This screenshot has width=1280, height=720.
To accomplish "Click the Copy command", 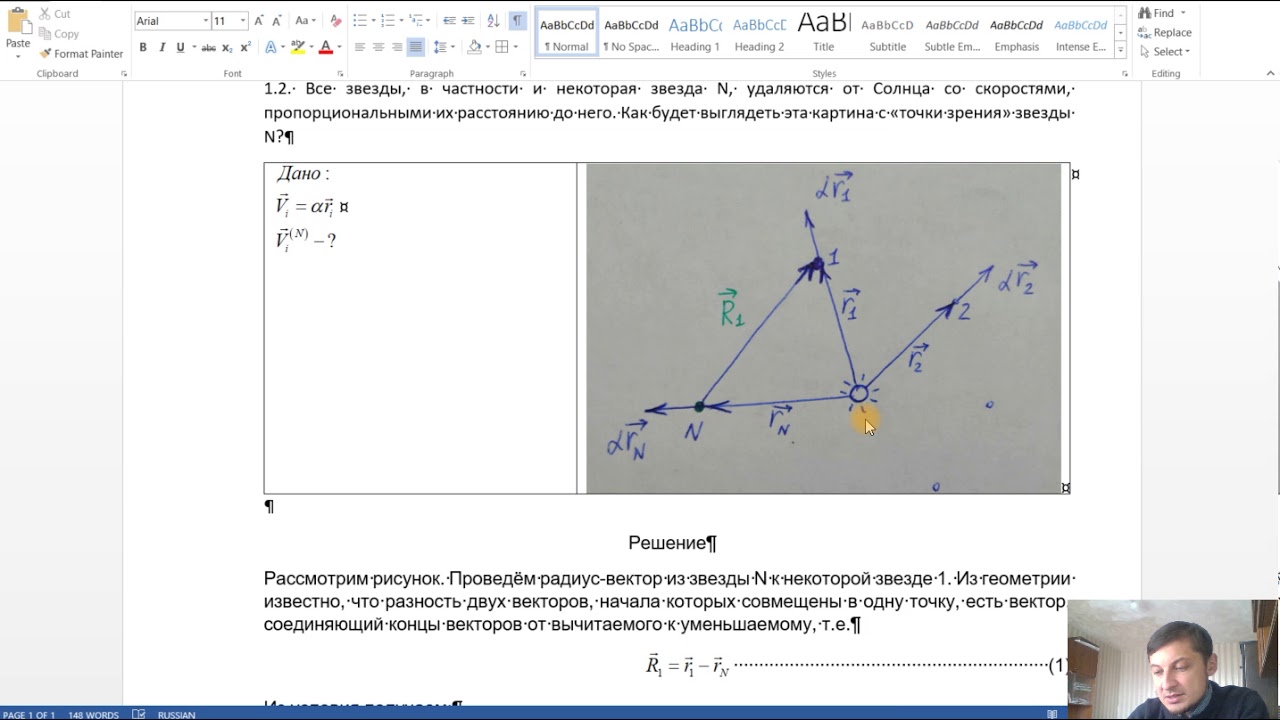I will pyautogui.click(x=58, y=34).
